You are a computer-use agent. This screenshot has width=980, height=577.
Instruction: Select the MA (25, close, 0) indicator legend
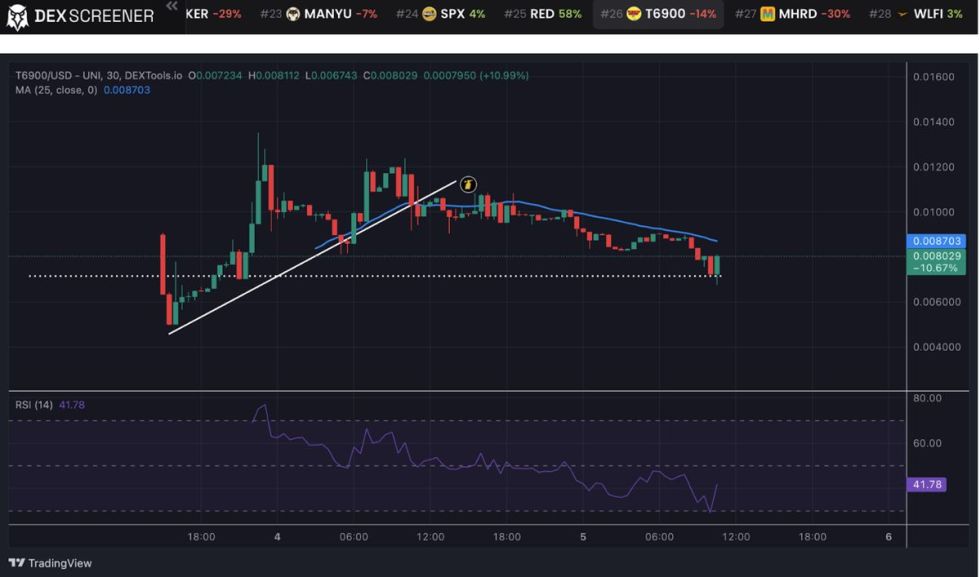tap(56, 90)
